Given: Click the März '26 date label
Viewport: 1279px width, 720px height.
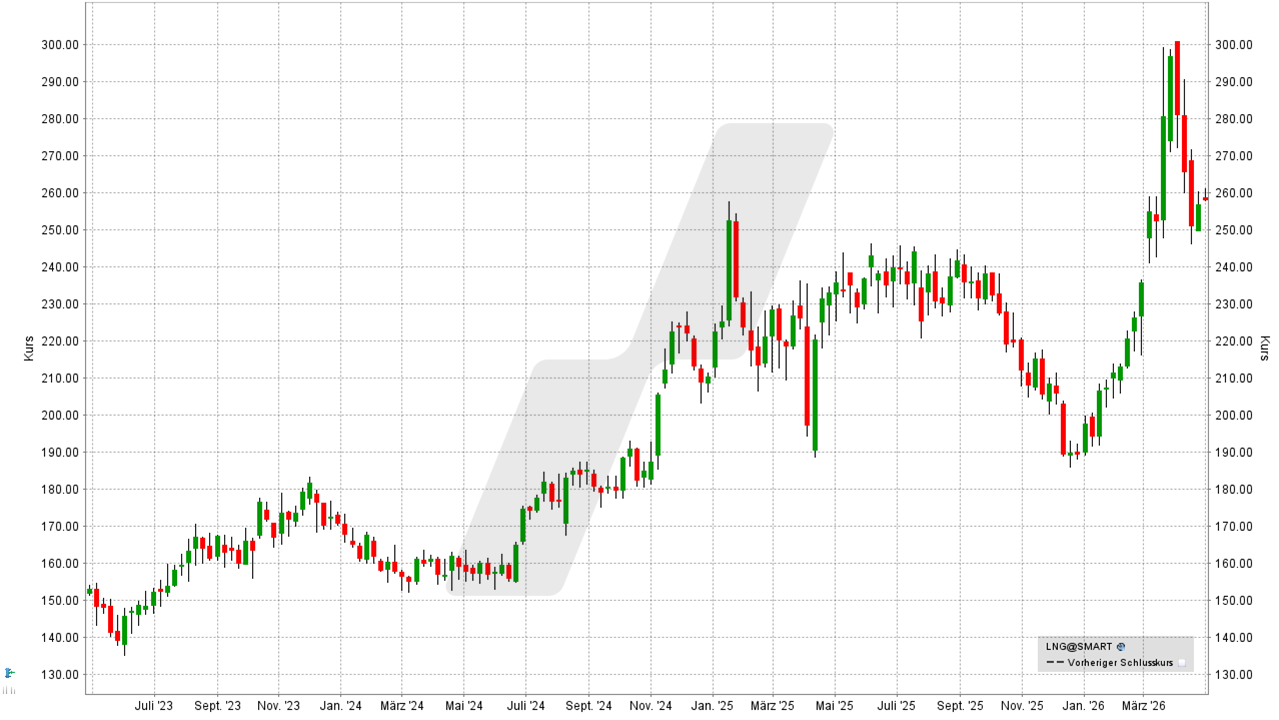Looking at the screenshot, I should point(1143,705).
